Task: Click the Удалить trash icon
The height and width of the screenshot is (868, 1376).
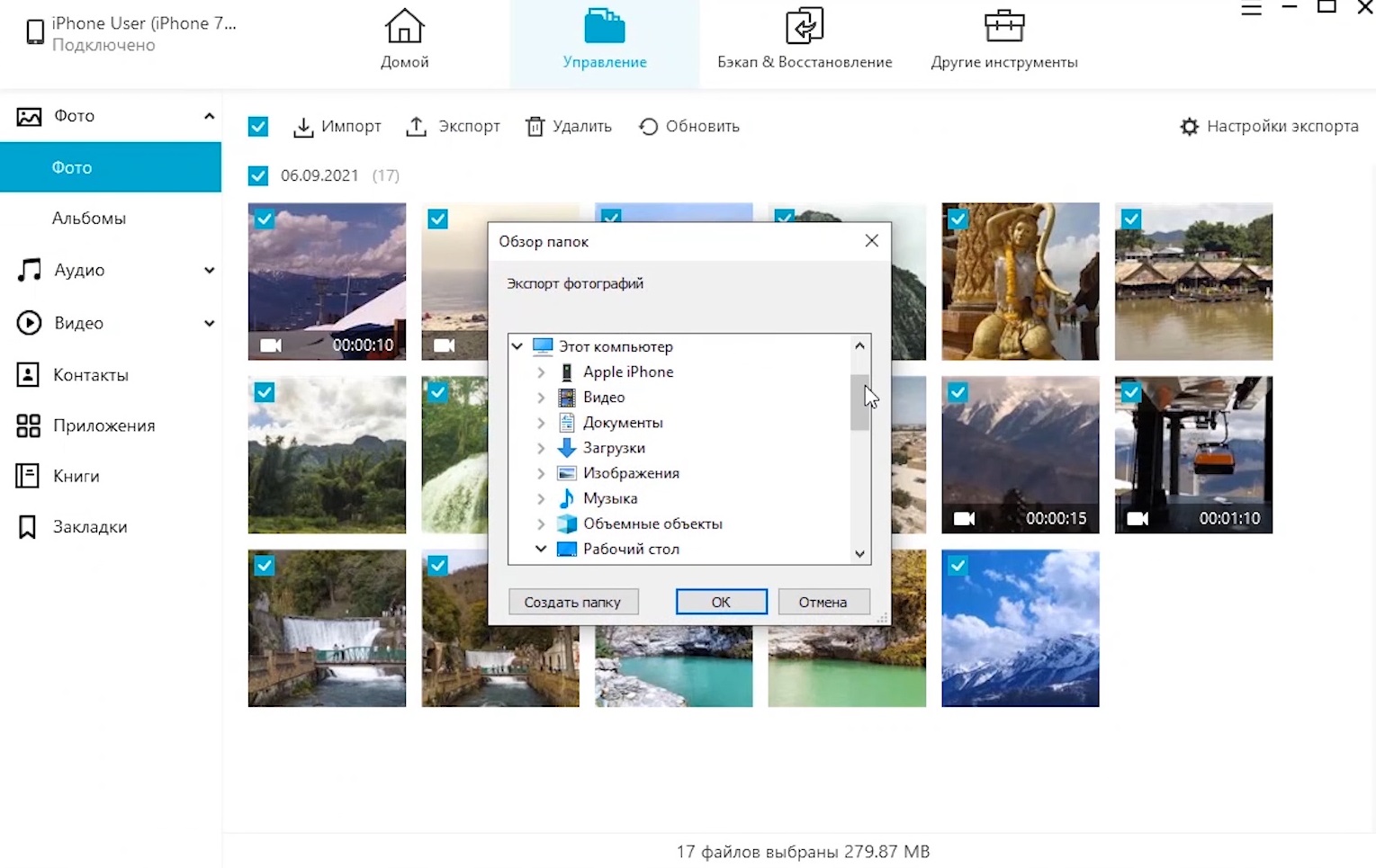Action: coord(535,127)
